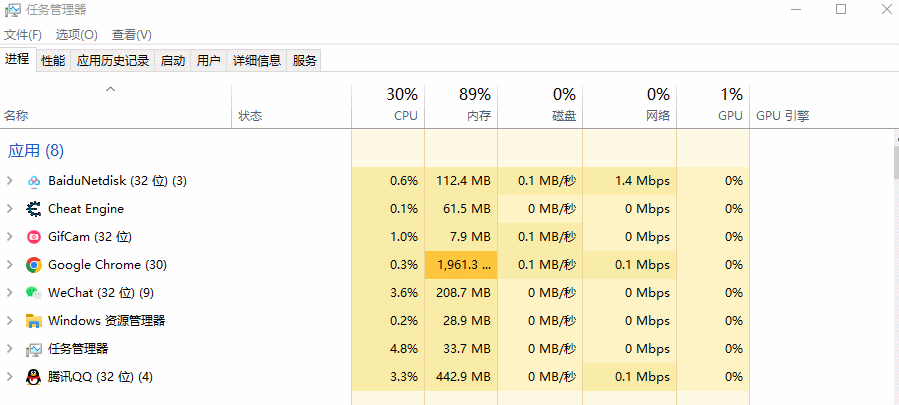Click the BaiduNetdisk cloud icon
The image size is (899, 405).
point(33,181)
